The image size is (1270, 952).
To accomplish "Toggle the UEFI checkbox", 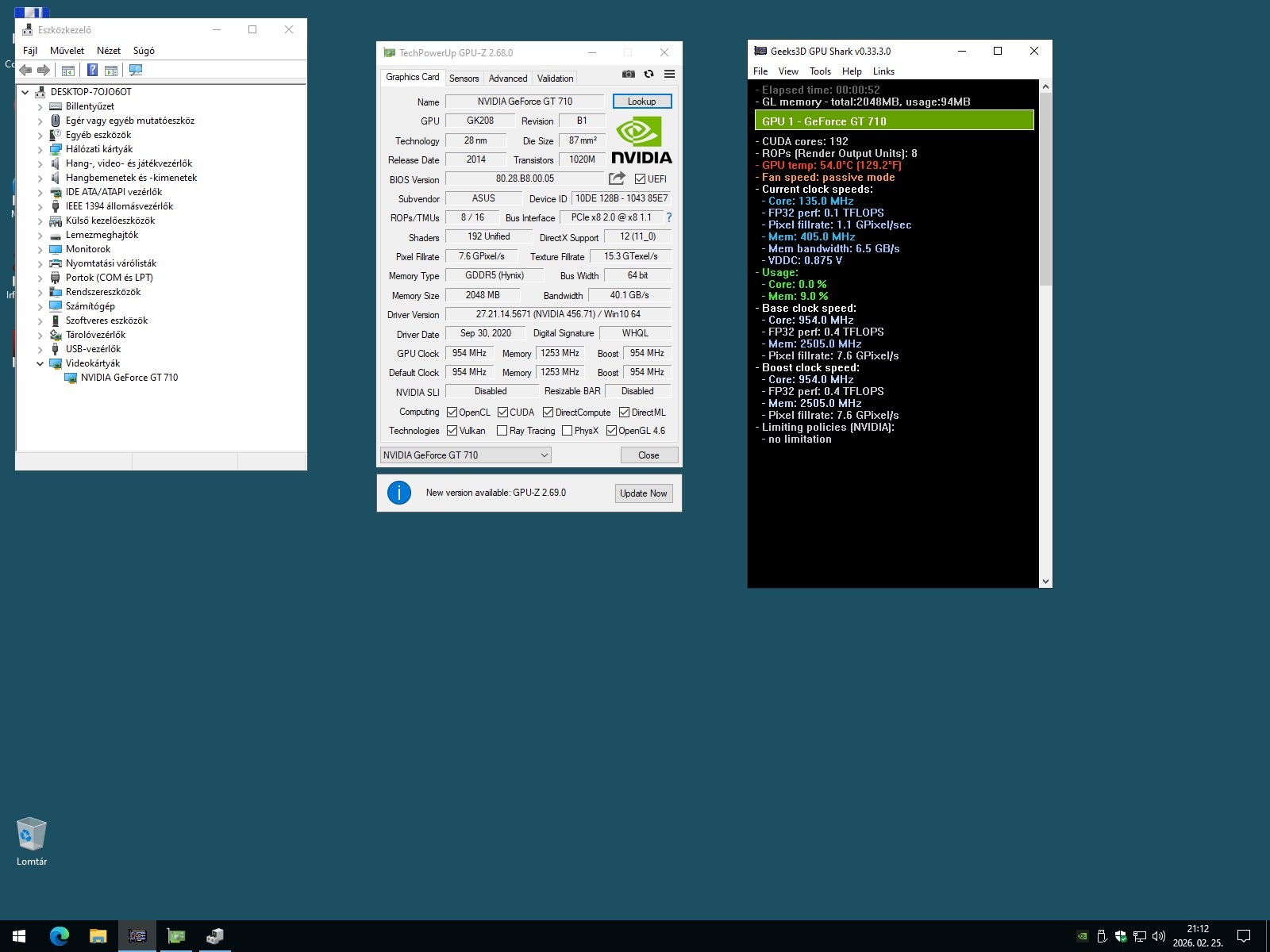I will pos(640,179).
